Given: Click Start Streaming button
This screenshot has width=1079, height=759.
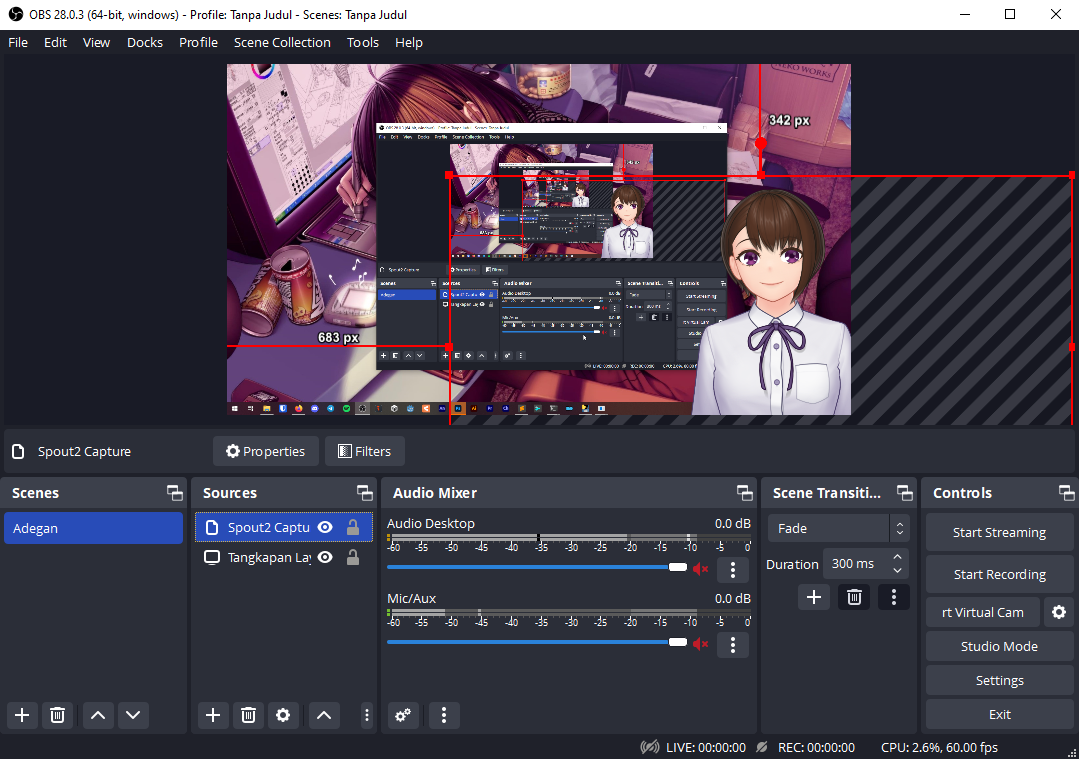Looking at the screenshot, I should pos(999,532).
